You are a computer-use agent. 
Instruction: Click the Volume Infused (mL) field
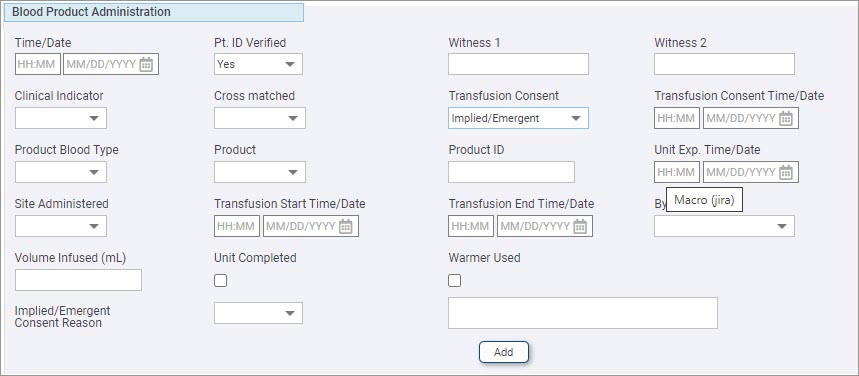(x=78, y=280)
